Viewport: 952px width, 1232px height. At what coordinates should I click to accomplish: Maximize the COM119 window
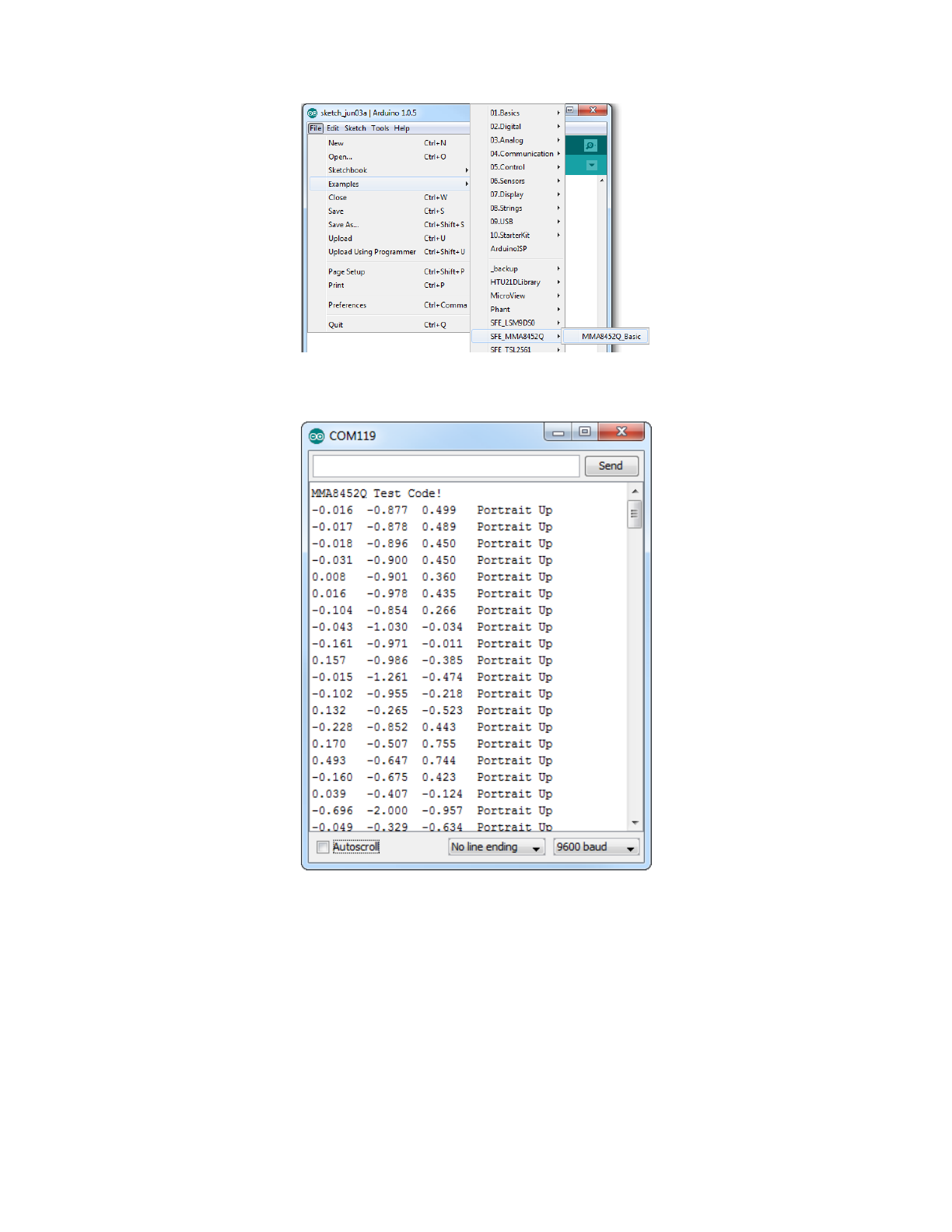584,432
